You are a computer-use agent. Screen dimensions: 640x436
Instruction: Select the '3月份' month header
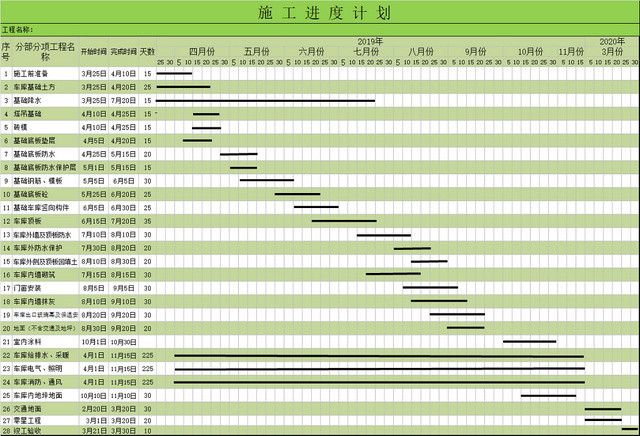click(x=612, y=52)
